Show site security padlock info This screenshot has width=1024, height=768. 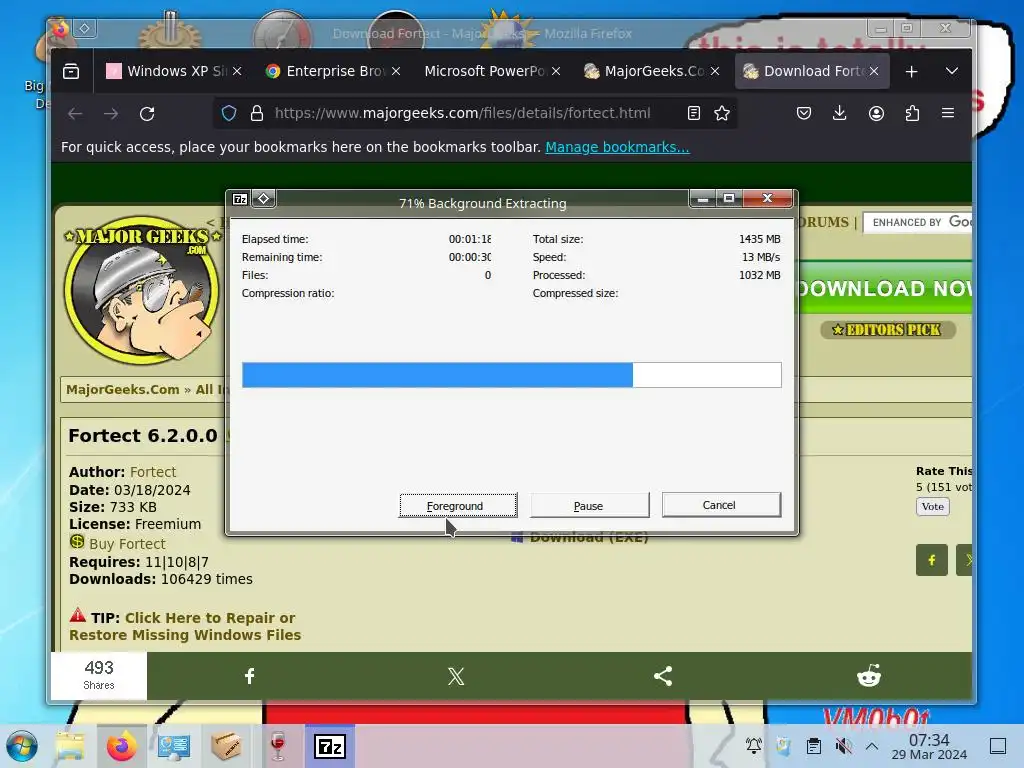[257, 113]
